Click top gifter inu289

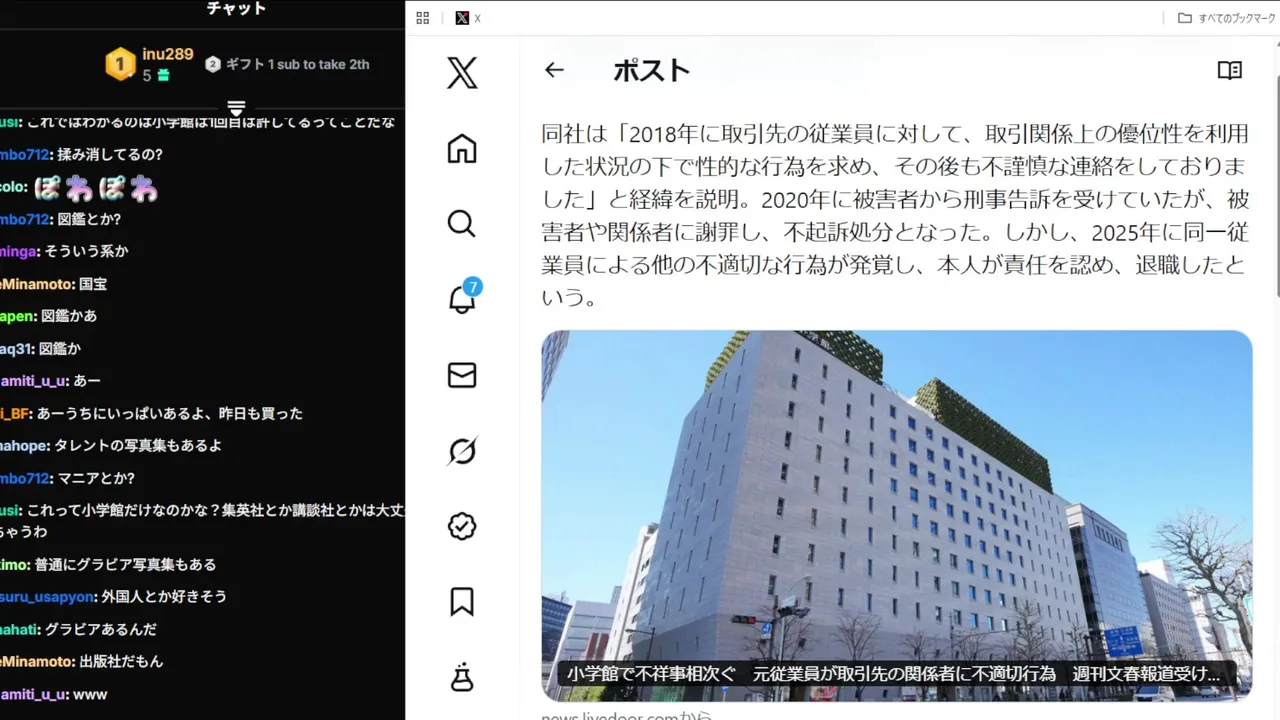(167, 54)
